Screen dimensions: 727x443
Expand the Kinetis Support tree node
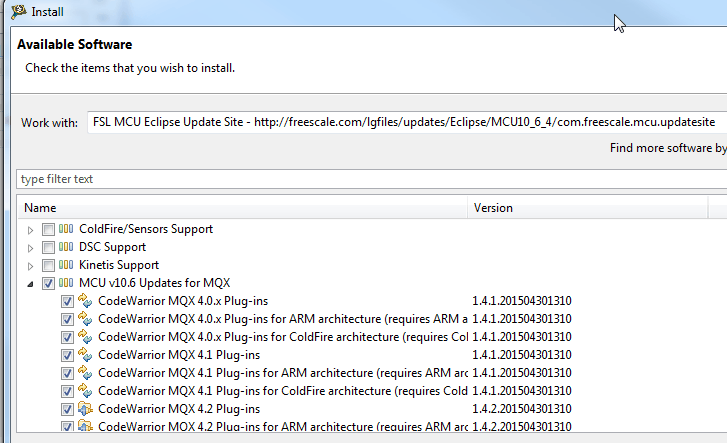coord(31,265)
